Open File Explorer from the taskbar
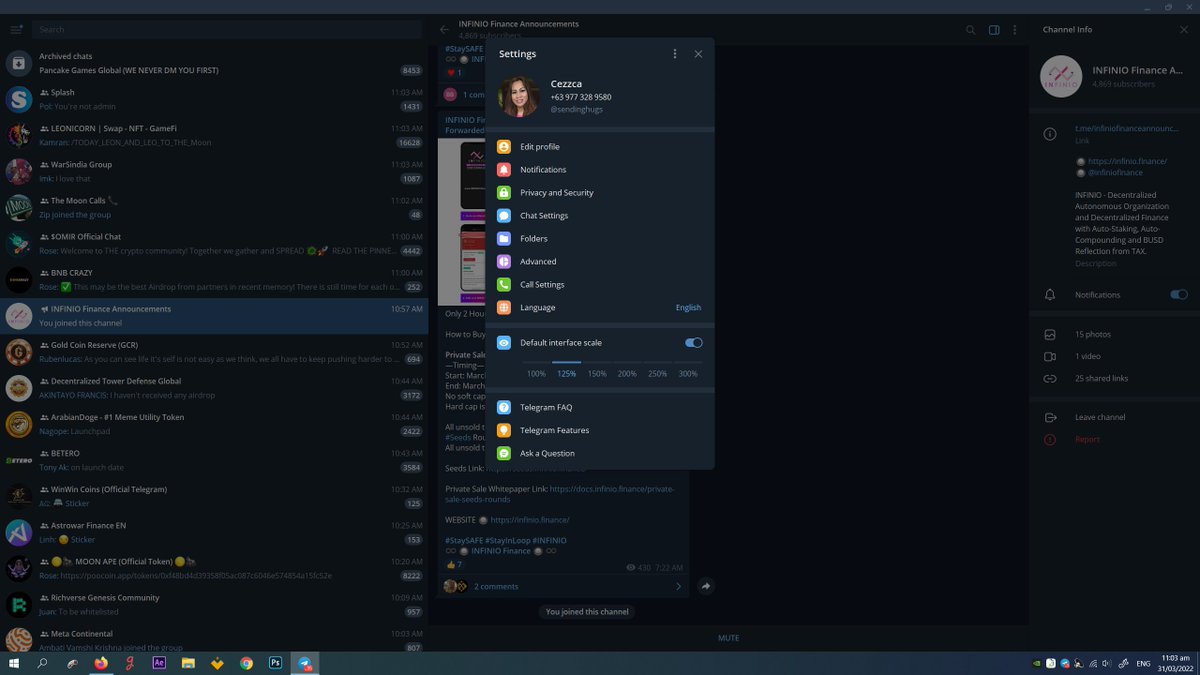1200x675 pixels. 188,663
